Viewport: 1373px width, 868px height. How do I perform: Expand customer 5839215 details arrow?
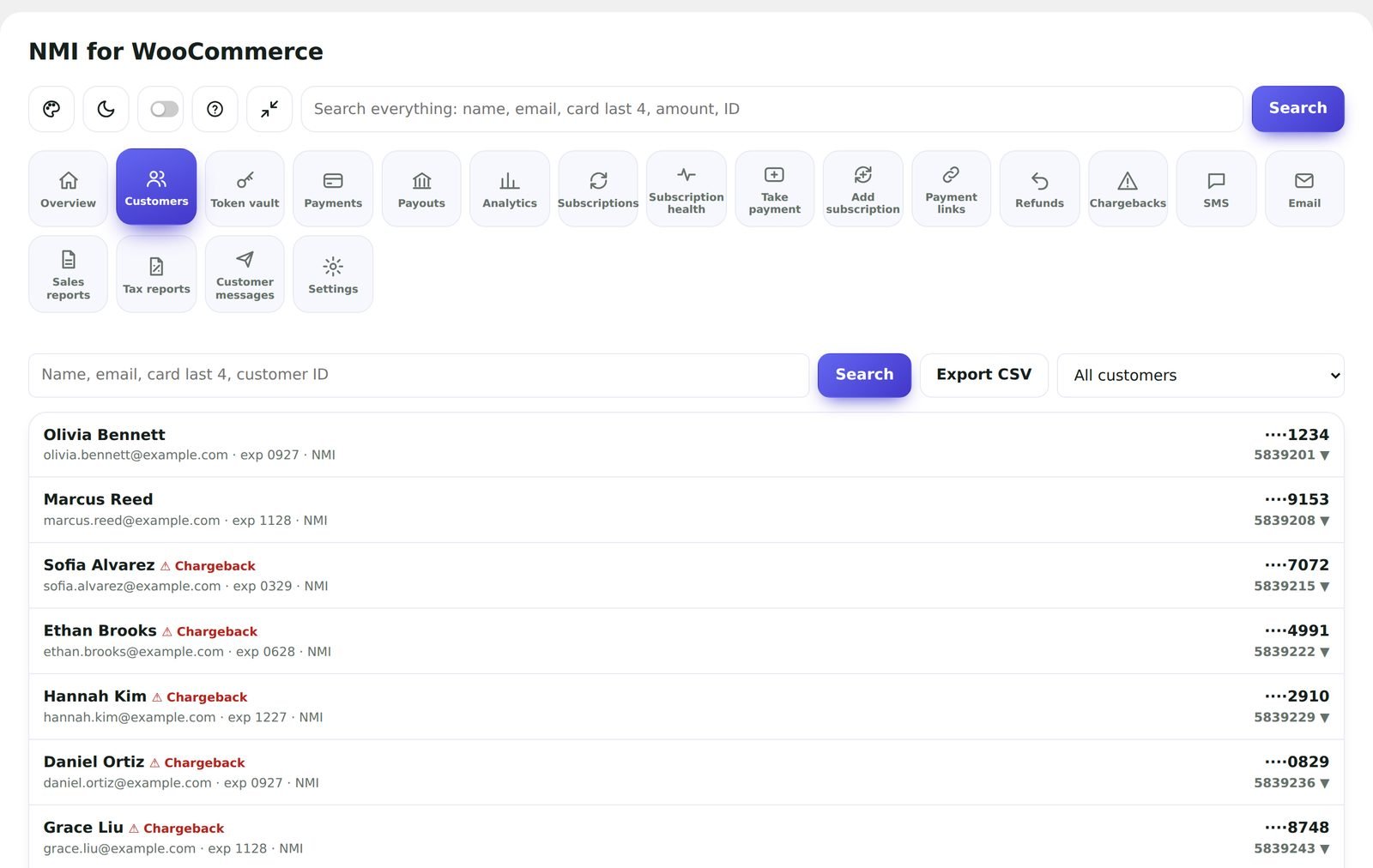[x=1325, y=587]
